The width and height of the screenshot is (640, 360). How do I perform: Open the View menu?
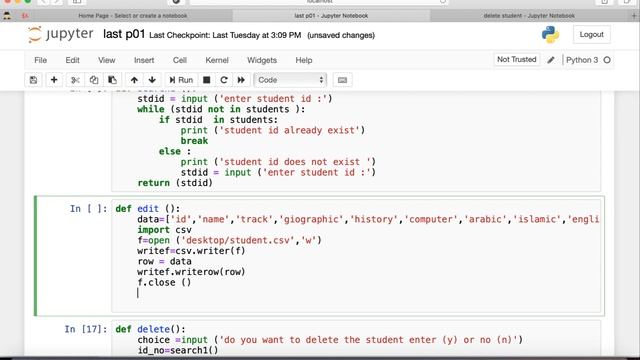[x=107, y=60]
